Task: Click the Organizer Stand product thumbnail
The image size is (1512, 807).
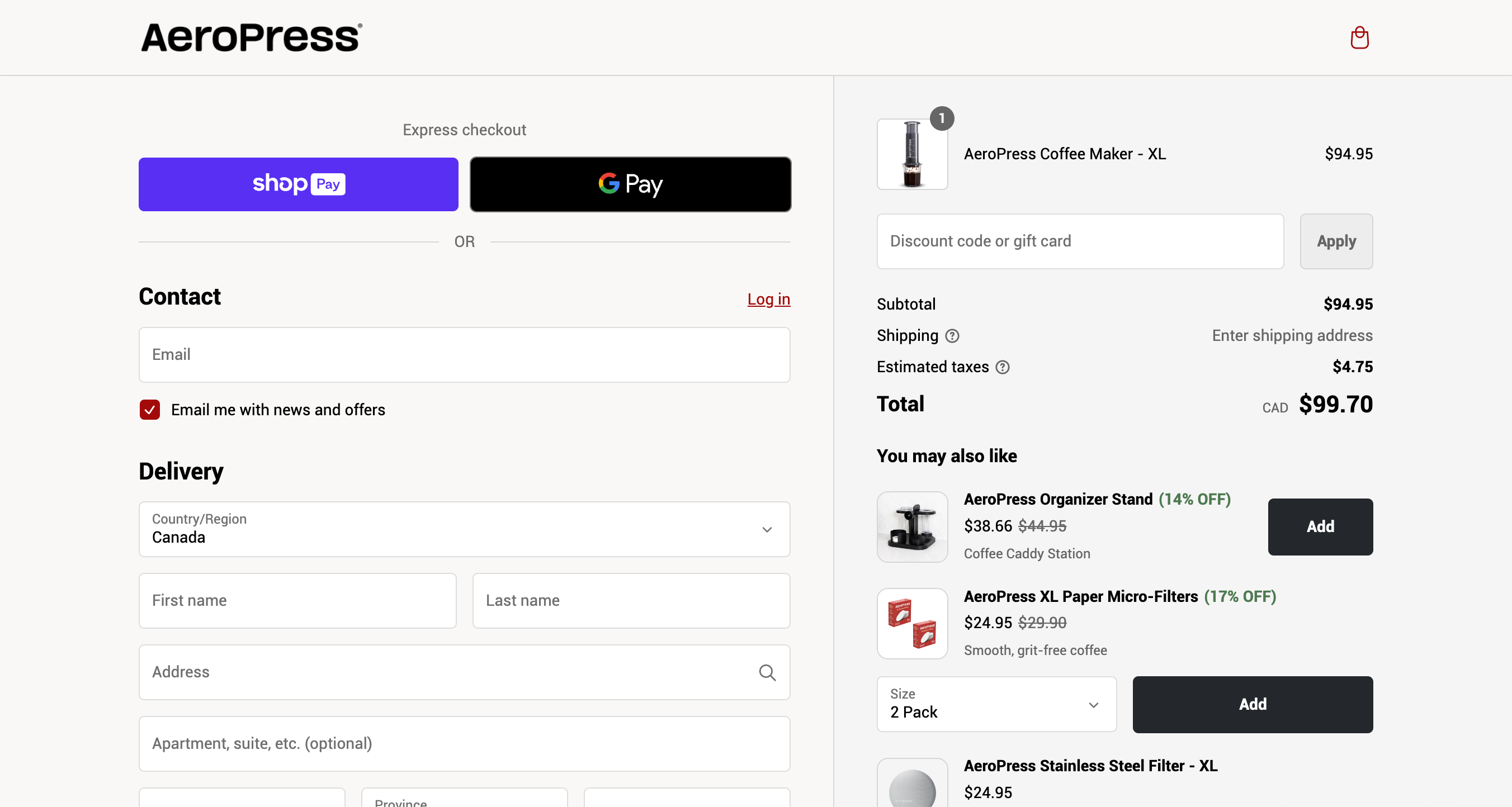Action: [x=912, y=526]
